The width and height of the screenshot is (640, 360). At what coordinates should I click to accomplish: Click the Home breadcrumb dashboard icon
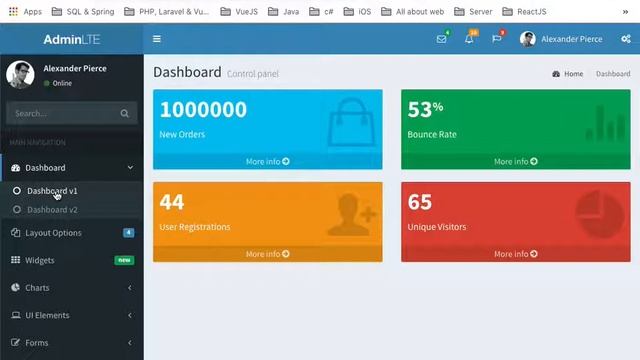556,74
